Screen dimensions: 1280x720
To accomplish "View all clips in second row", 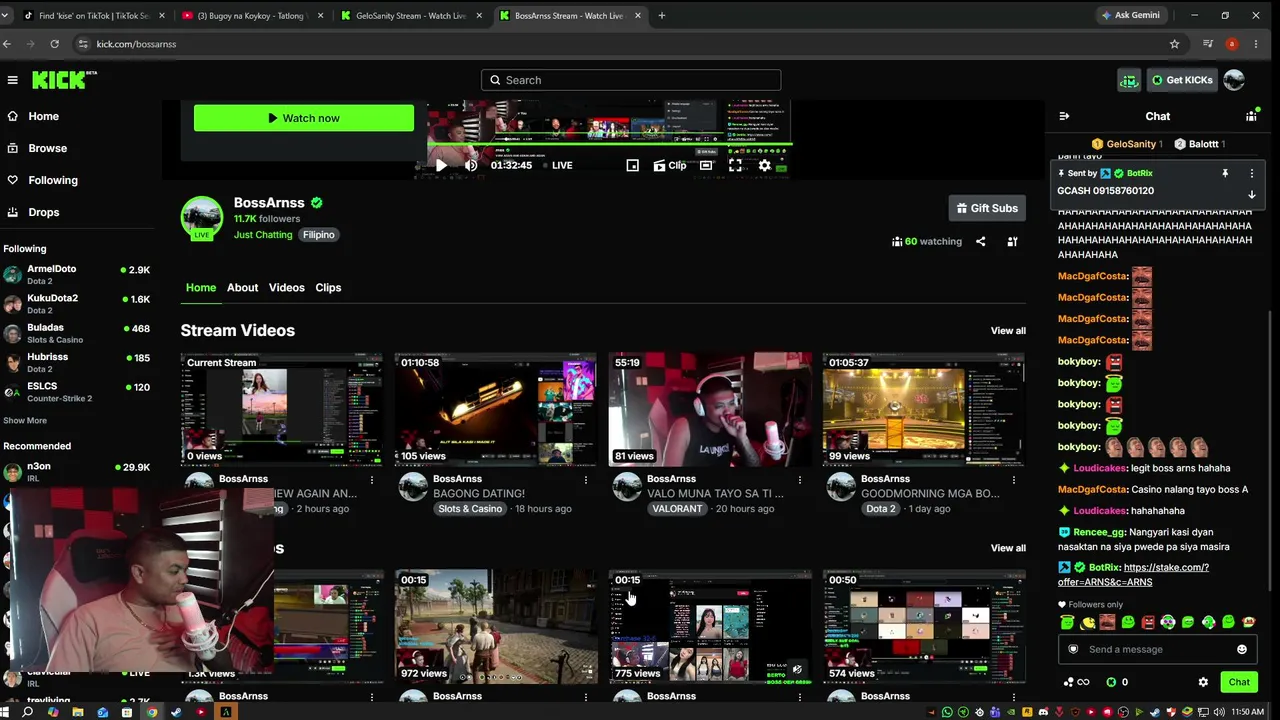I will (x=1008, y=548).
